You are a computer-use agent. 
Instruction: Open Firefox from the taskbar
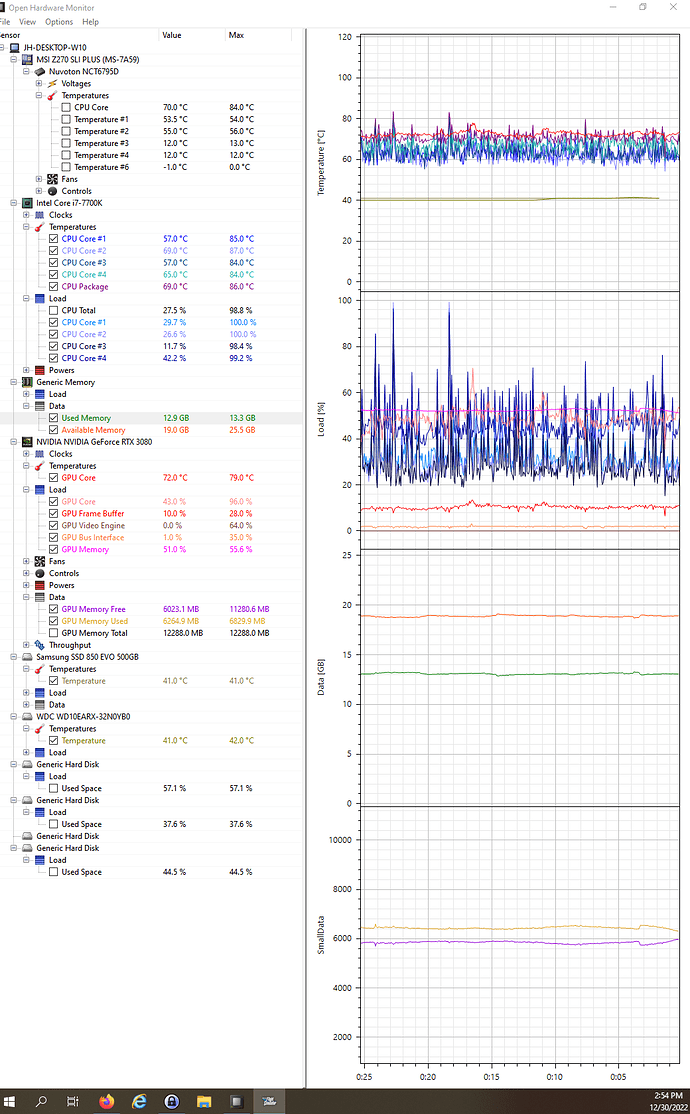pyautogui.click(x=107, y=1101)
